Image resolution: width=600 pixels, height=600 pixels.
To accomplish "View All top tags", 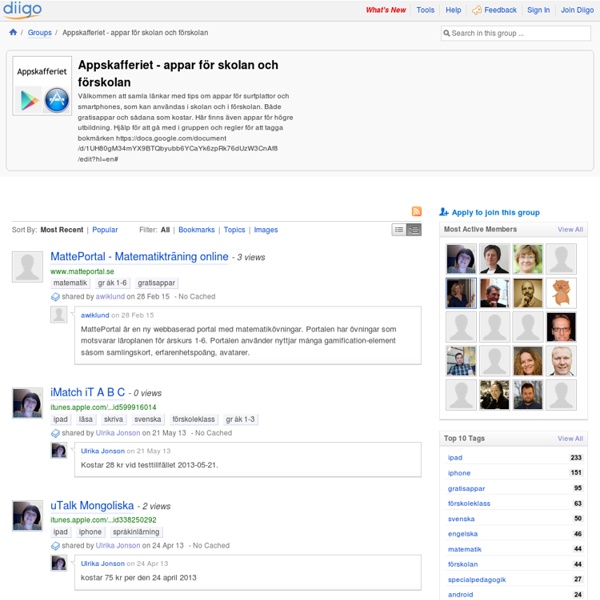I will [570, 438].
